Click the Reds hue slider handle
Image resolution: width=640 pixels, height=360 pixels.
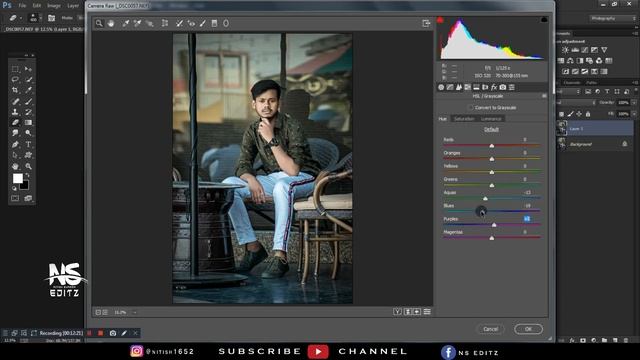(492, 146)
